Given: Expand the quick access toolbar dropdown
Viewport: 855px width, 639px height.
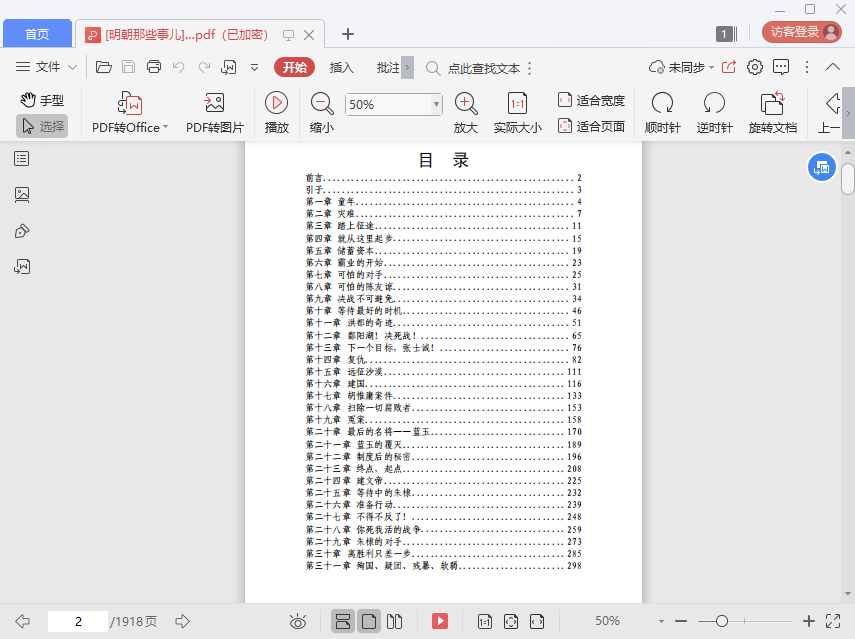Looking at the screenshot, I should click(x=255, y=68).
